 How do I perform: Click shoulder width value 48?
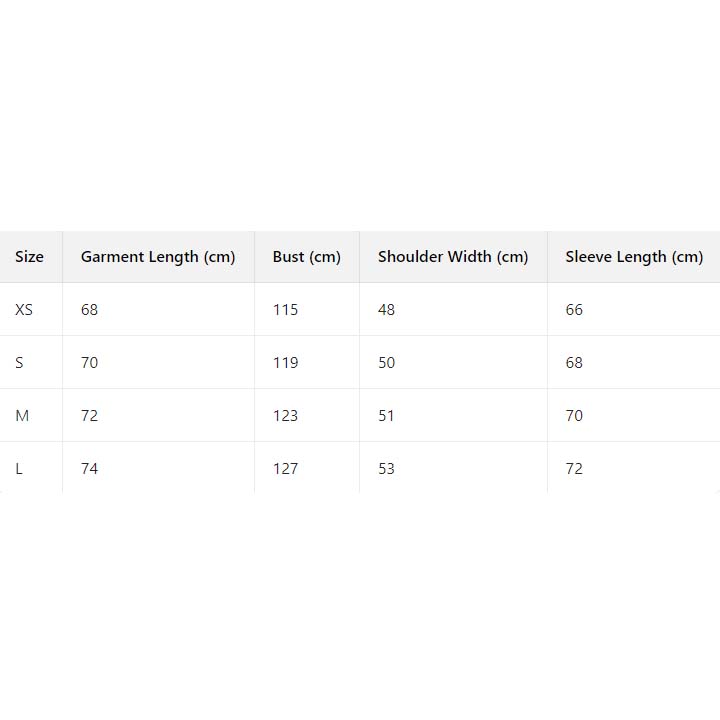386,310
